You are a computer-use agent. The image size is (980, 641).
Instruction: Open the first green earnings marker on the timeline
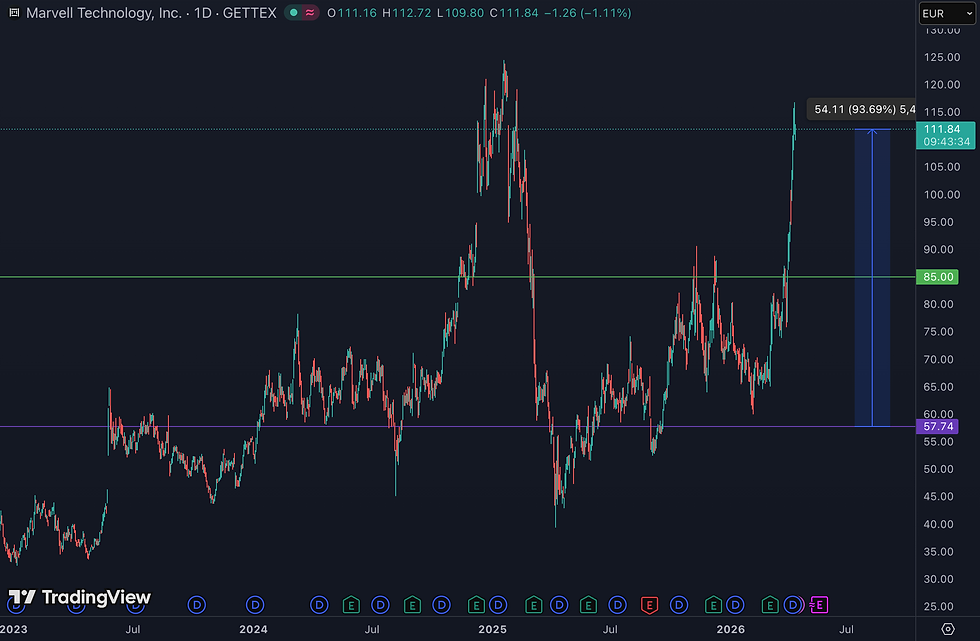coord(351,605)
